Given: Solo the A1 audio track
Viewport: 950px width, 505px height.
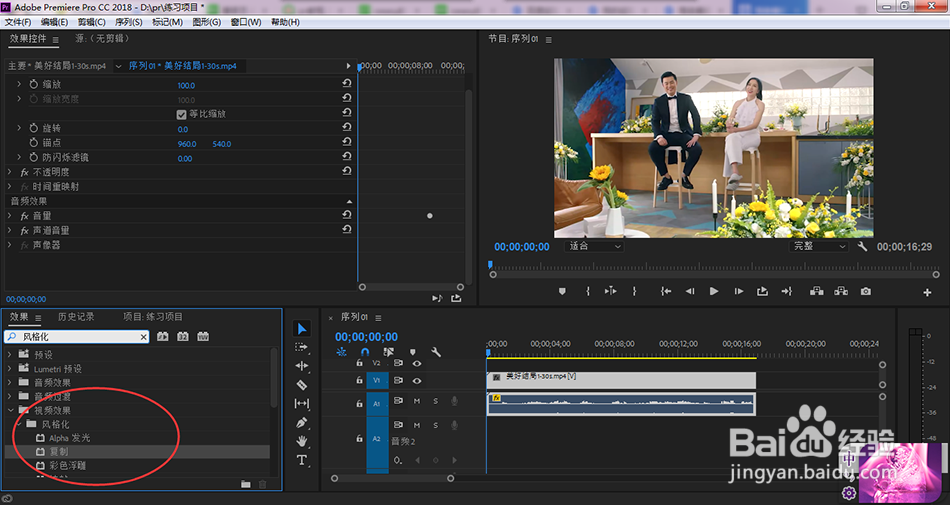Looking at the screenshot, I should pos(436,401).
